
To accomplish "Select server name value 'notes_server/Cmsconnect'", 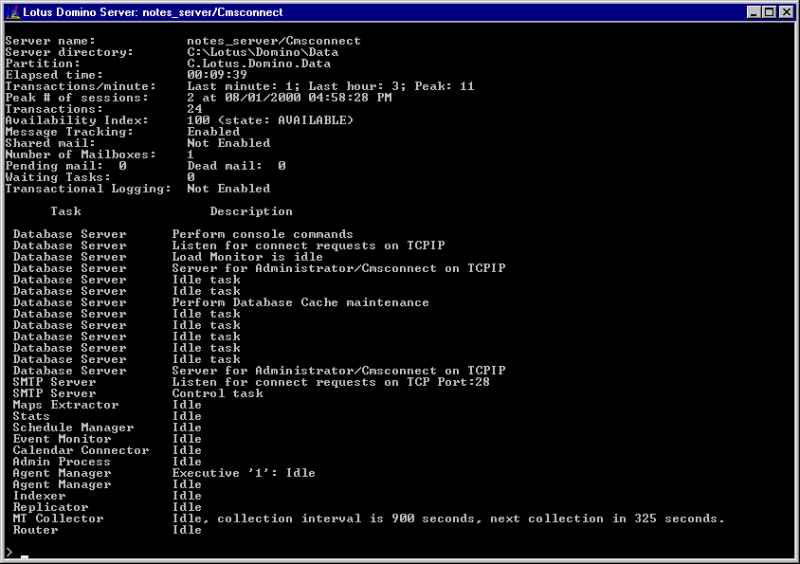I will click(273, 41).
